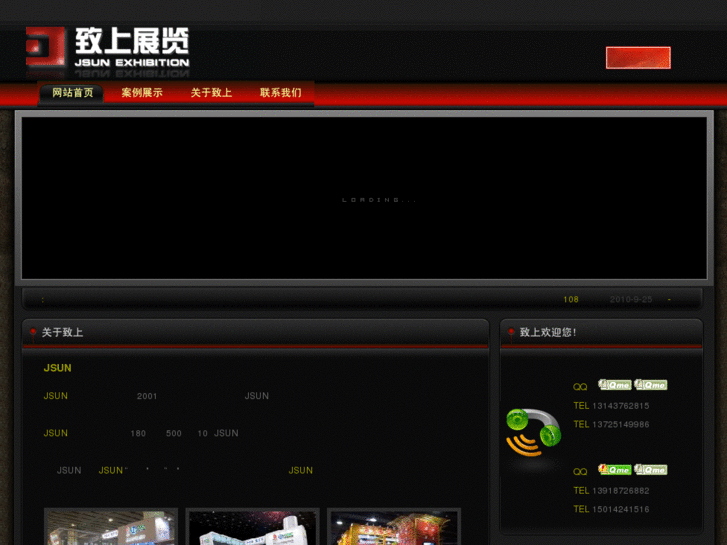Click the red JSUN Exhibition logo icon
727x545 pixels.
(45, 46)
